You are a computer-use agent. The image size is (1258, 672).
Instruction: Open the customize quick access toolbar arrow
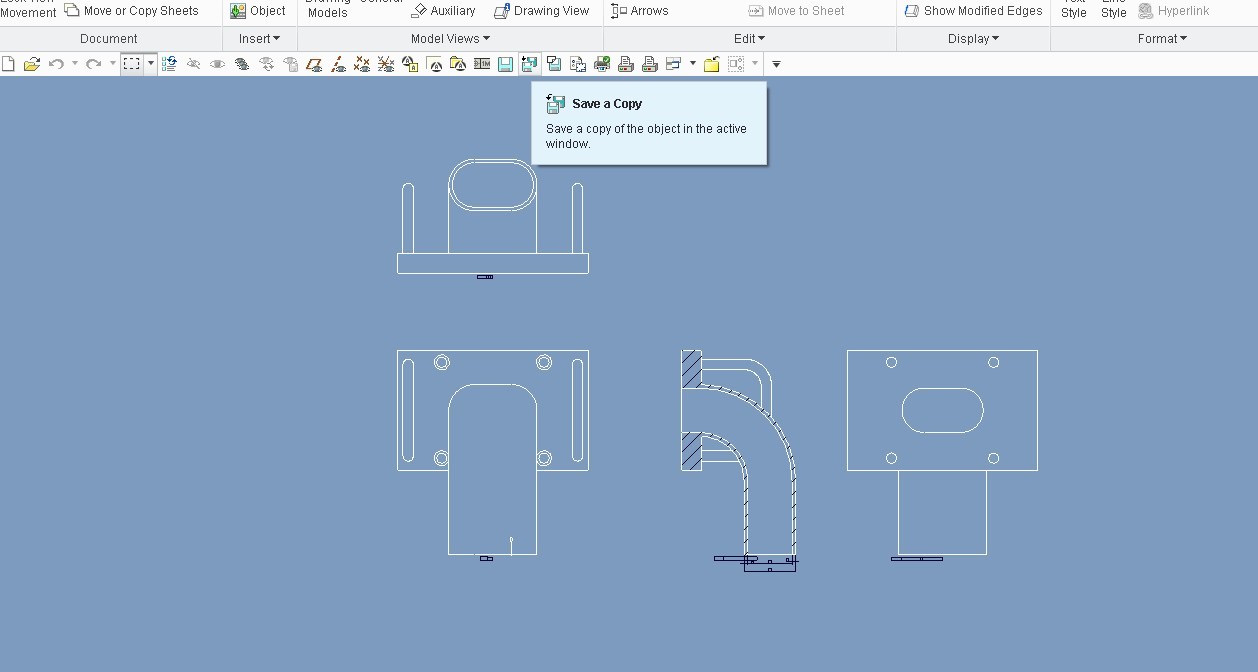pyautogui.click(x=776, y=64)
